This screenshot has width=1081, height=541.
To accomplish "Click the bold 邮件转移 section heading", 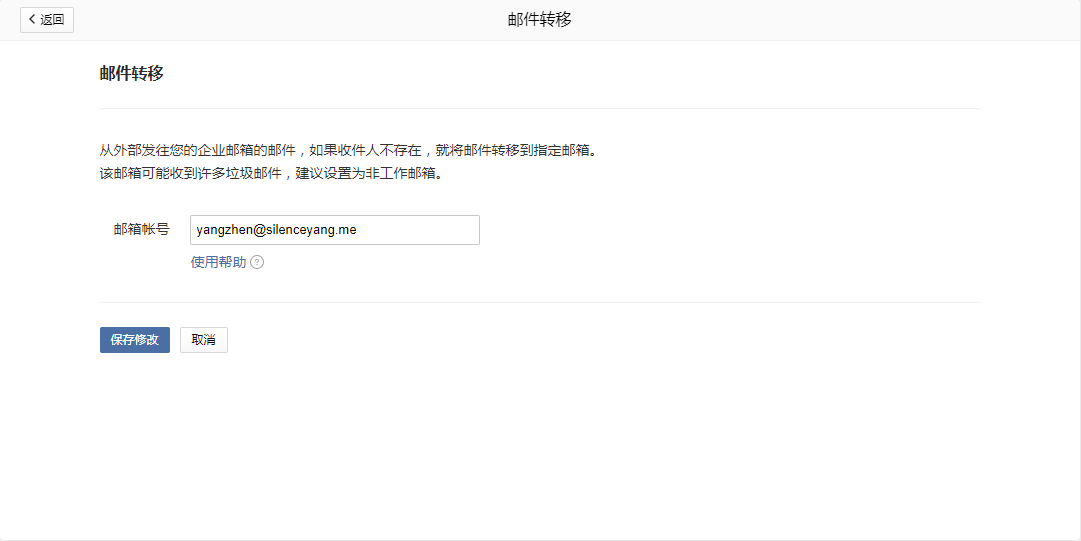I will click(x=132, y=74).
